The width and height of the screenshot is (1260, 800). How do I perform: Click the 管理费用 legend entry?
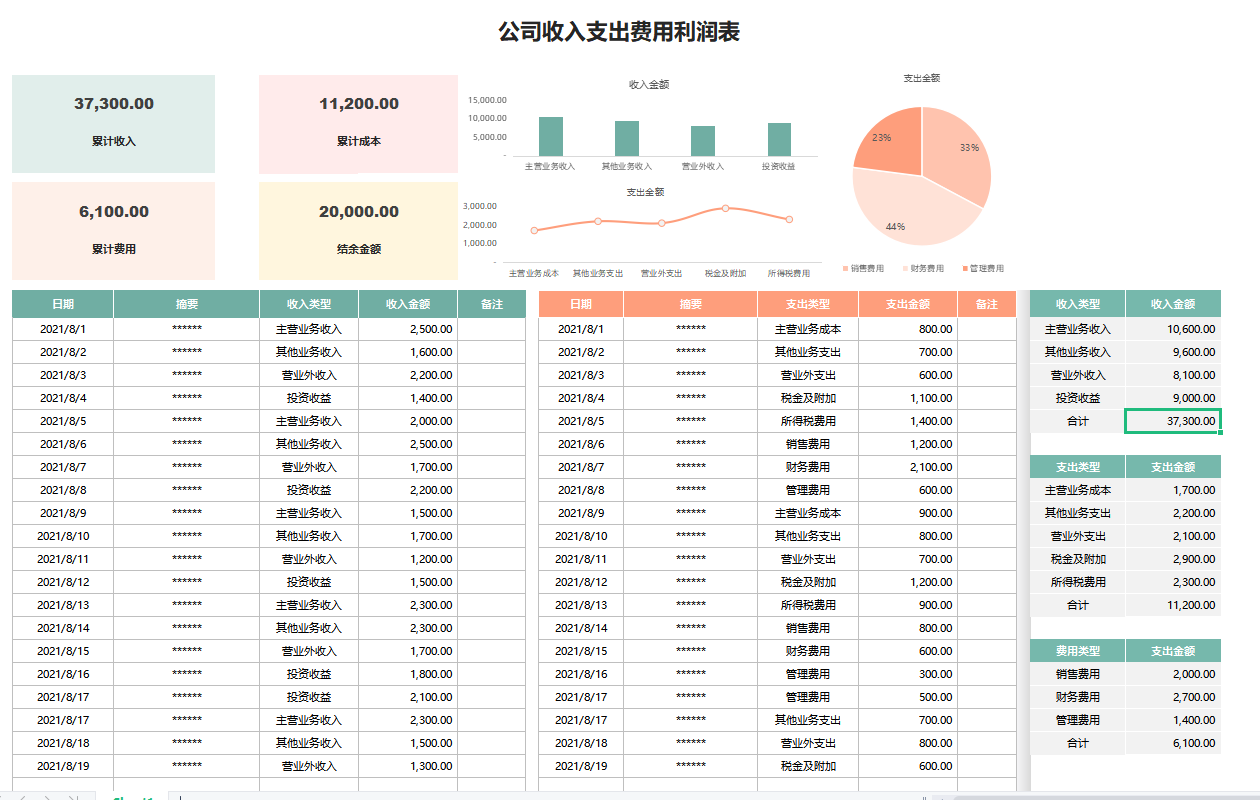coord(985,267)
